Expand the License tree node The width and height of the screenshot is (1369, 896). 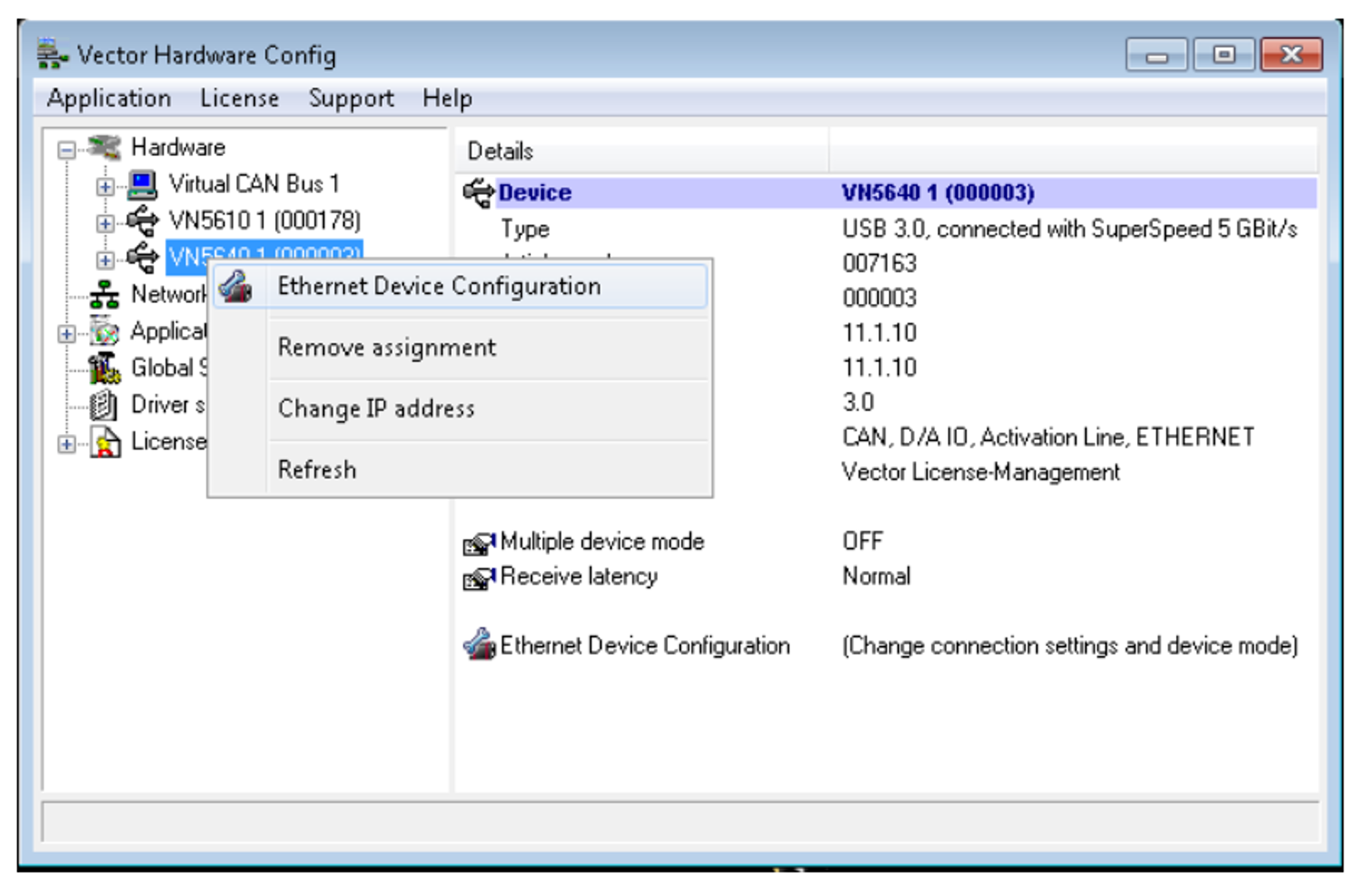click(x=66, y=445)
